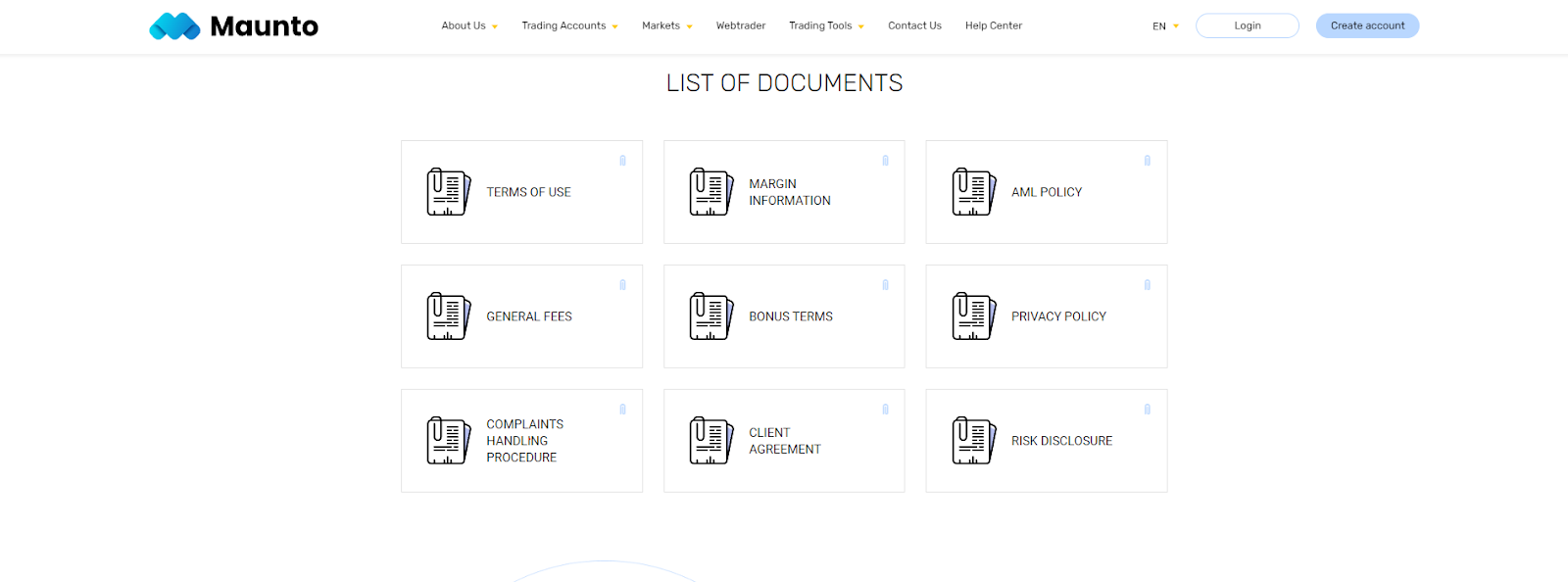Click the attachment clip on General Fees card

click(x=622, y=285)
